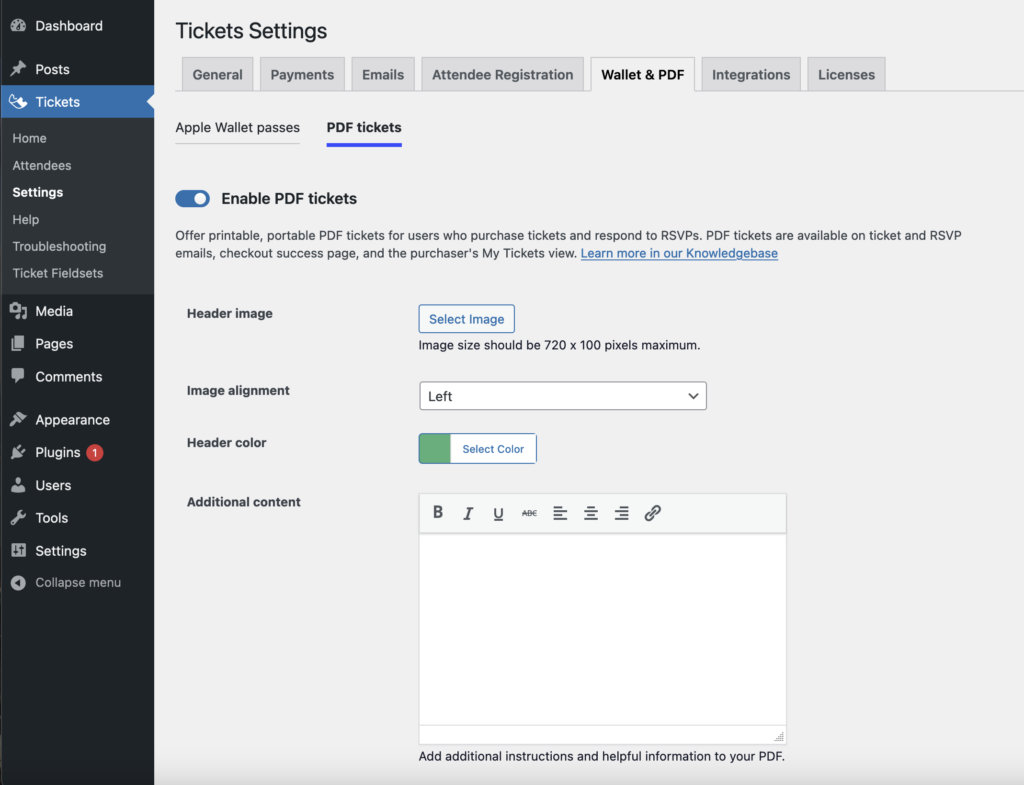
Task: Select the underline icon in the editor toolbar
Action: coord(498,513)
